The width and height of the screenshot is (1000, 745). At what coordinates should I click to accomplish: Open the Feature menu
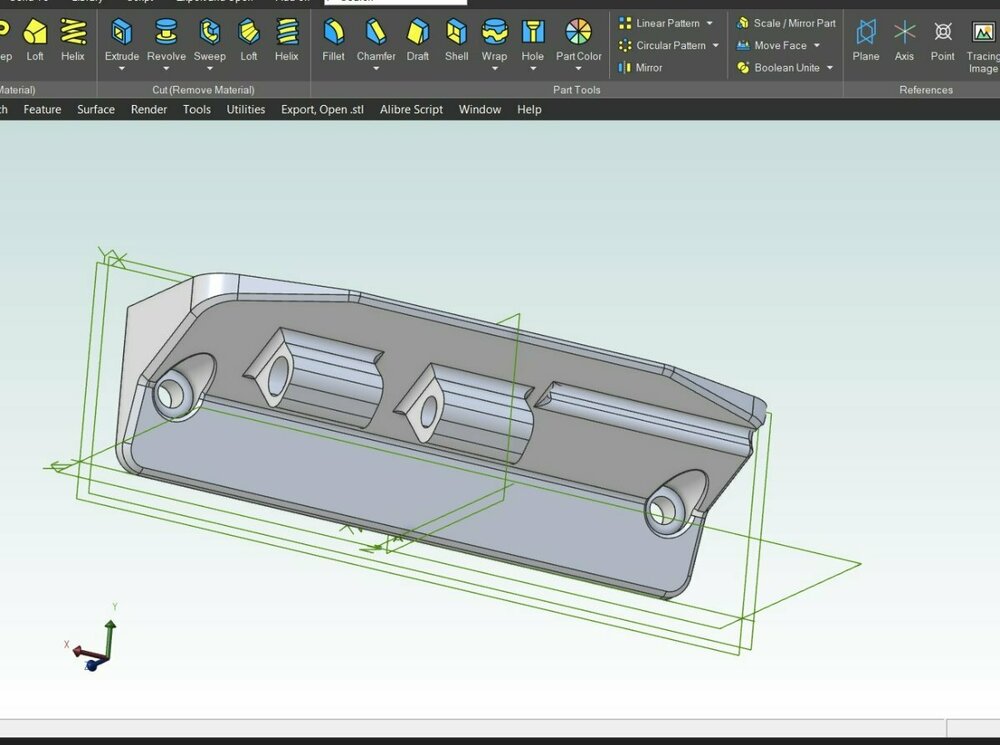click(x=42, y=109)
